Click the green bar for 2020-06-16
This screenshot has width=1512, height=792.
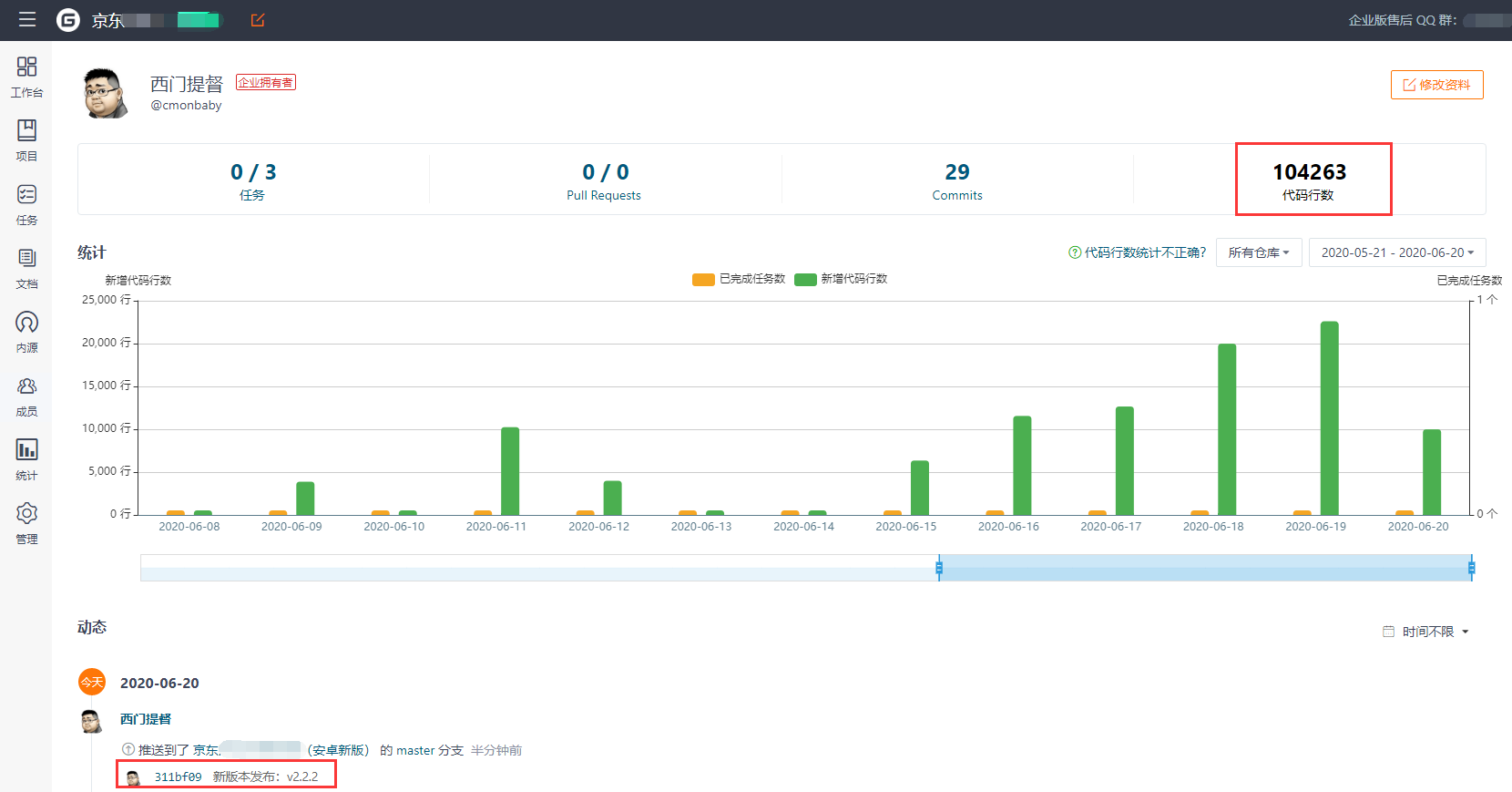click(x=1022, y=466)
